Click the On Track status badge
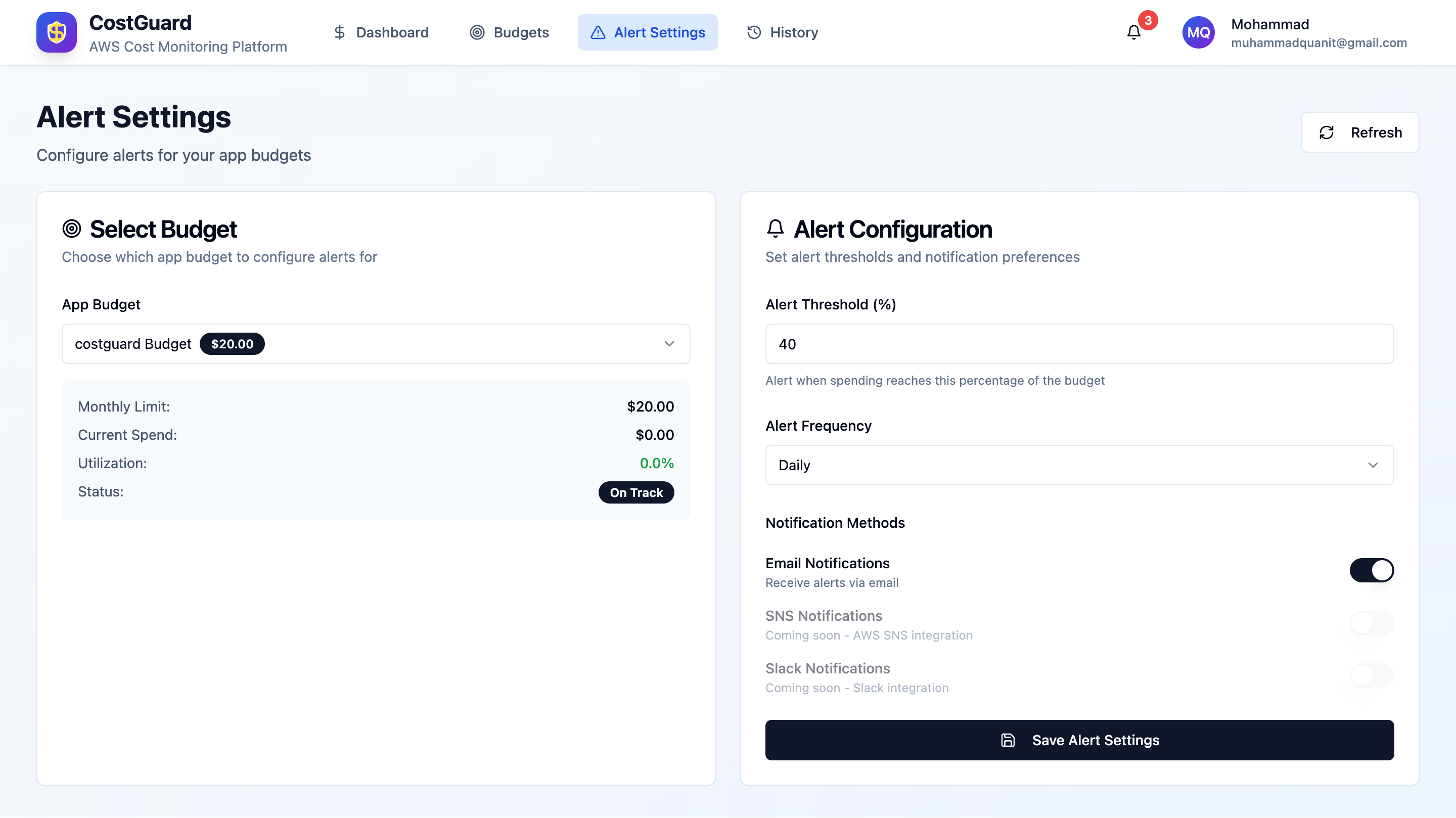The width and height of the screenshot is (1456, 818). [x=636, y=492]
